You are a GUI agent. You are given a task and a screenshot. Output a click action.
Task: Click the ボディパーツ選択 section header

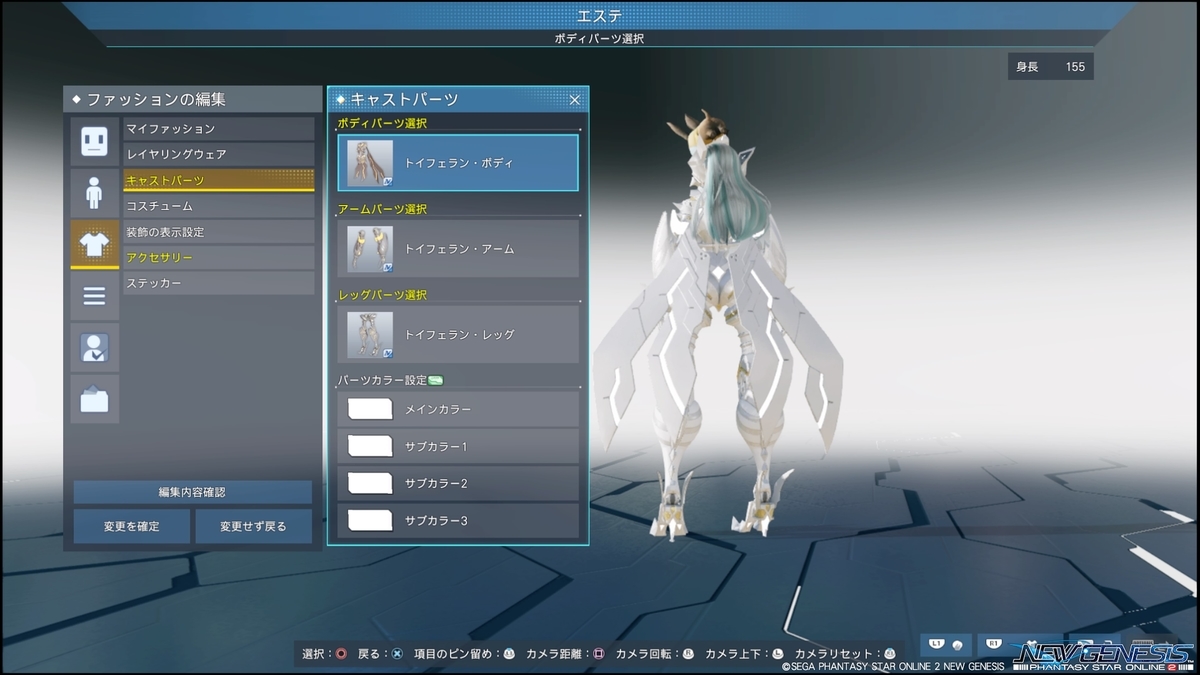point(382,123)
